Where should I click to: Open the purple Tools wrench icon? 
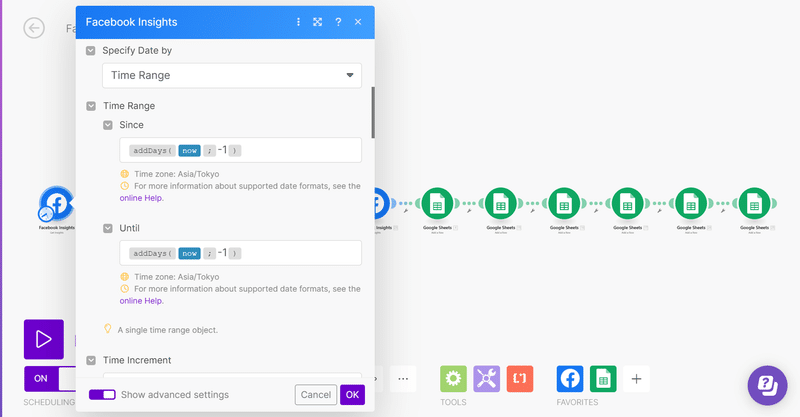click(486, 379)
